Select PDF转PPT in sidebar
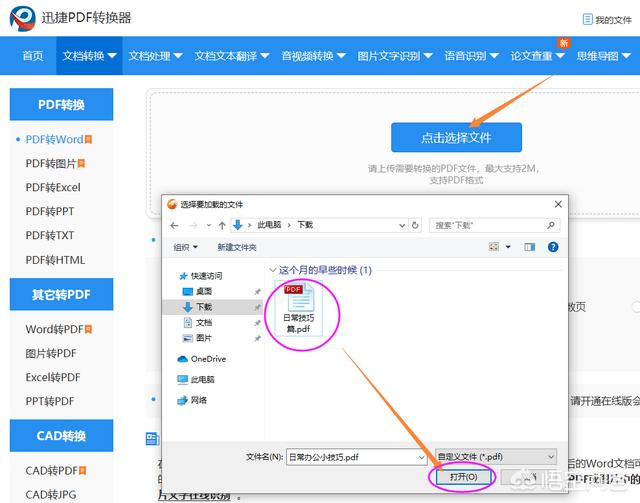Viewport: 640px width, 503px height. (x=50, y=211)
